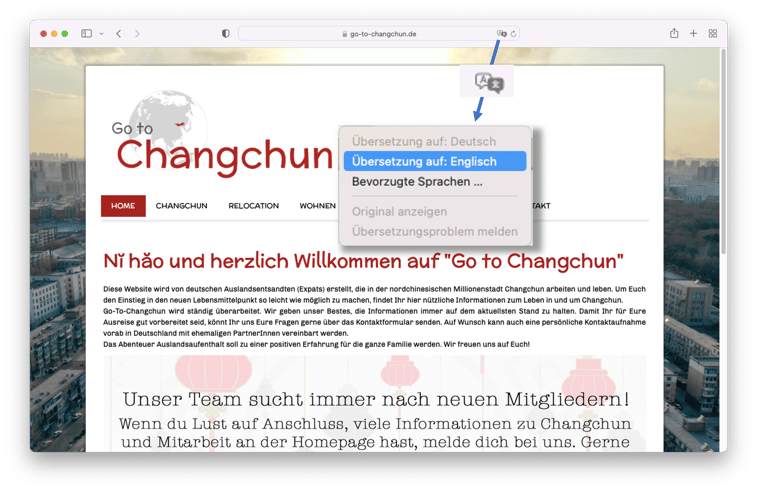Expand the sidebar options chevron
The width and height of the screenshot is (757, 491).
click(x=101, y=34)
